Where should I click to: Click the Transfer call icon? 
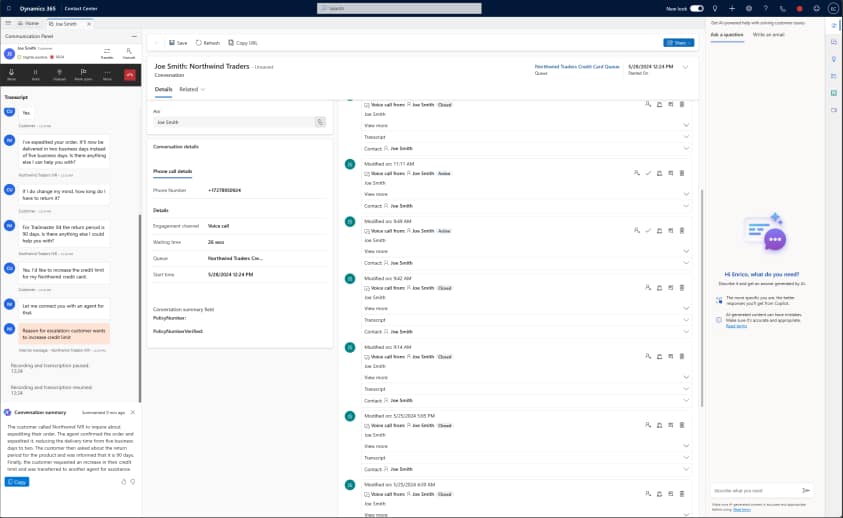(x=107, y=55)
